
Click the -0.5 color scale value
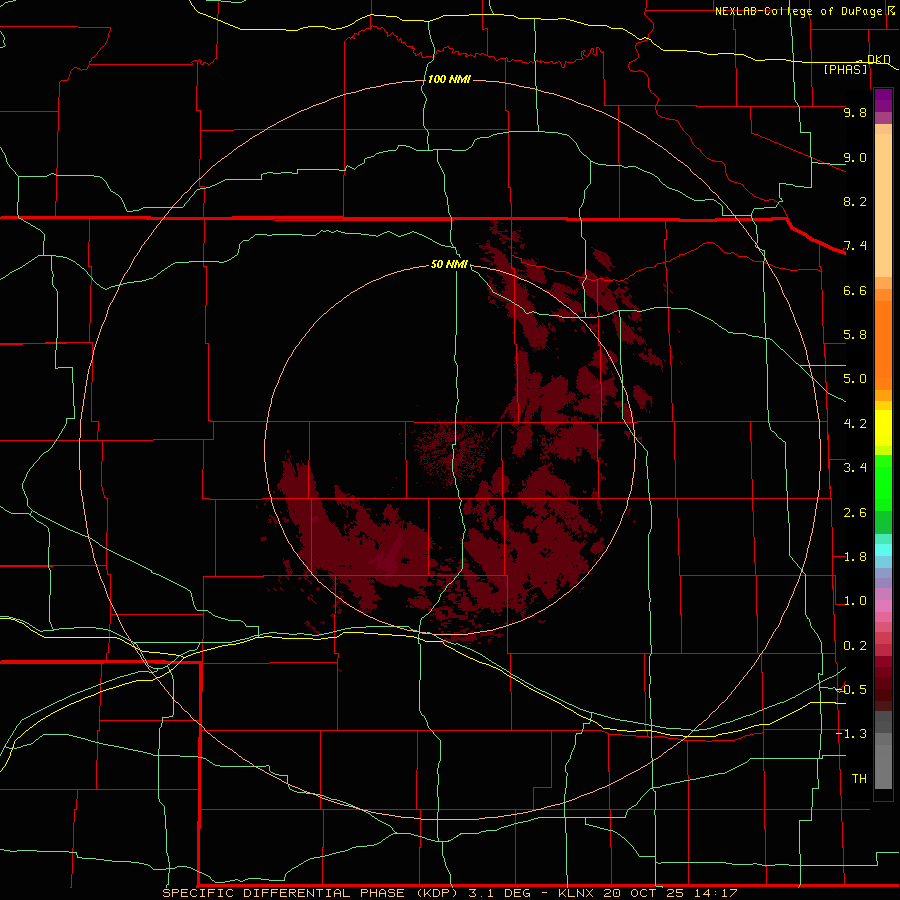852,690
